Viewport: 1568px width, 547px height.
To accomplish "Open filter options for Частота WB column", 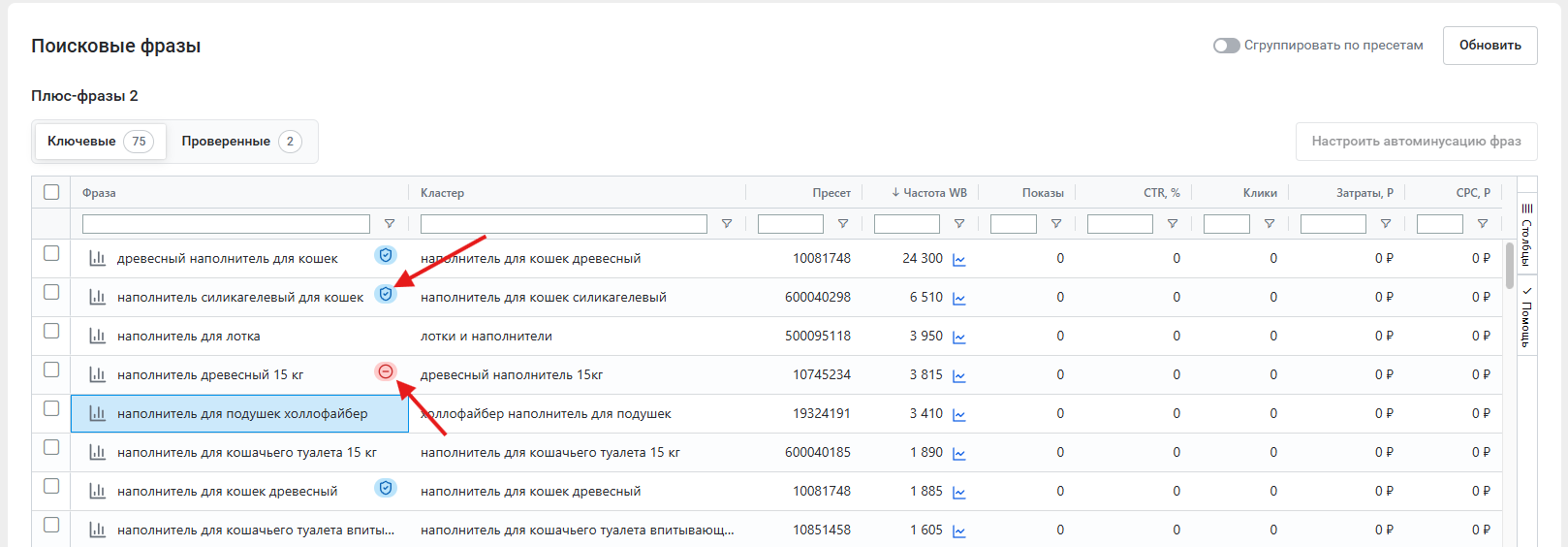I will point(959,224).
